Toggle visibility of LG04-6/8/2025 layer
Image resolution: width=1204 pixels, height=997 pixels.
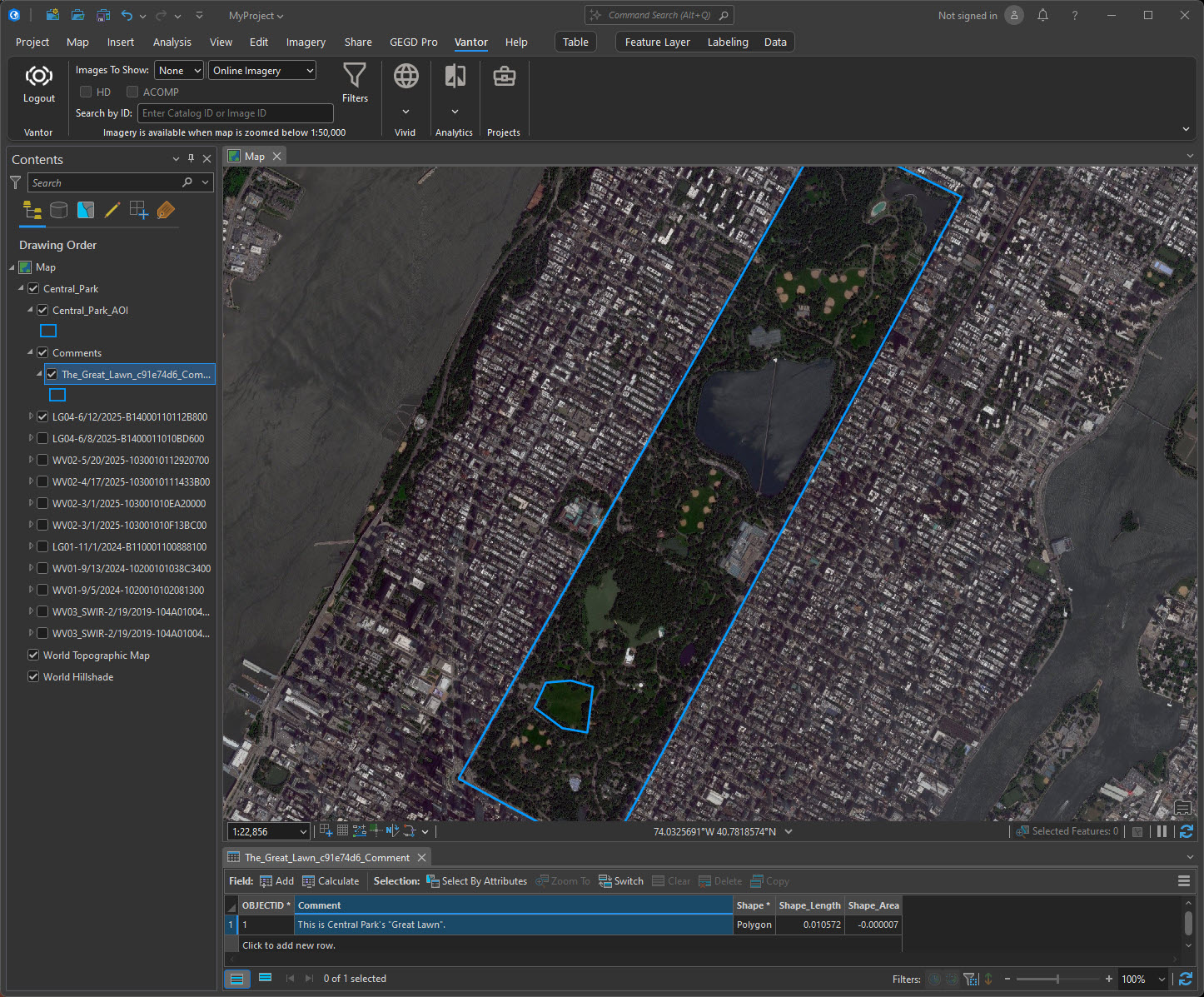[42, 439]
